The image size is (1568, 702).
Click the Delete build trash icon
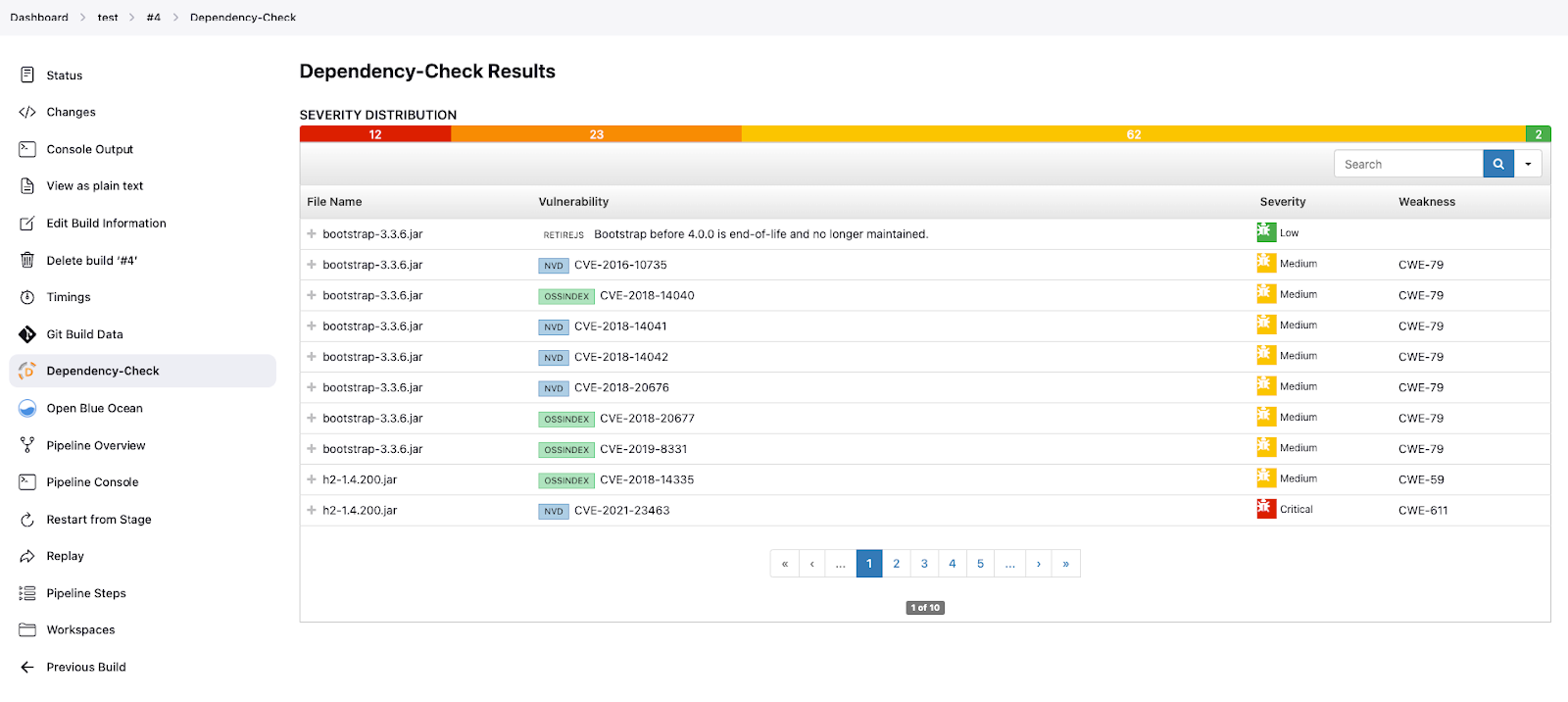tap(27, 261)
